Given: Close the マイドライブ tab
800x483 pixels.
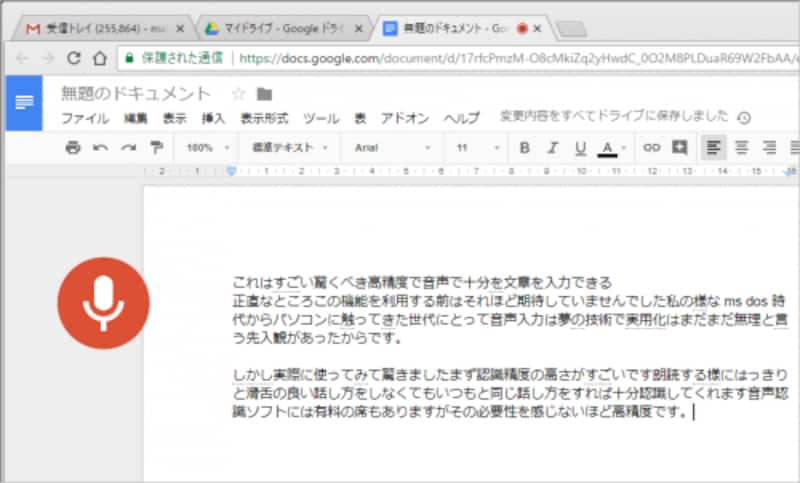Looking at the screenshot, I should pos(359,29).
